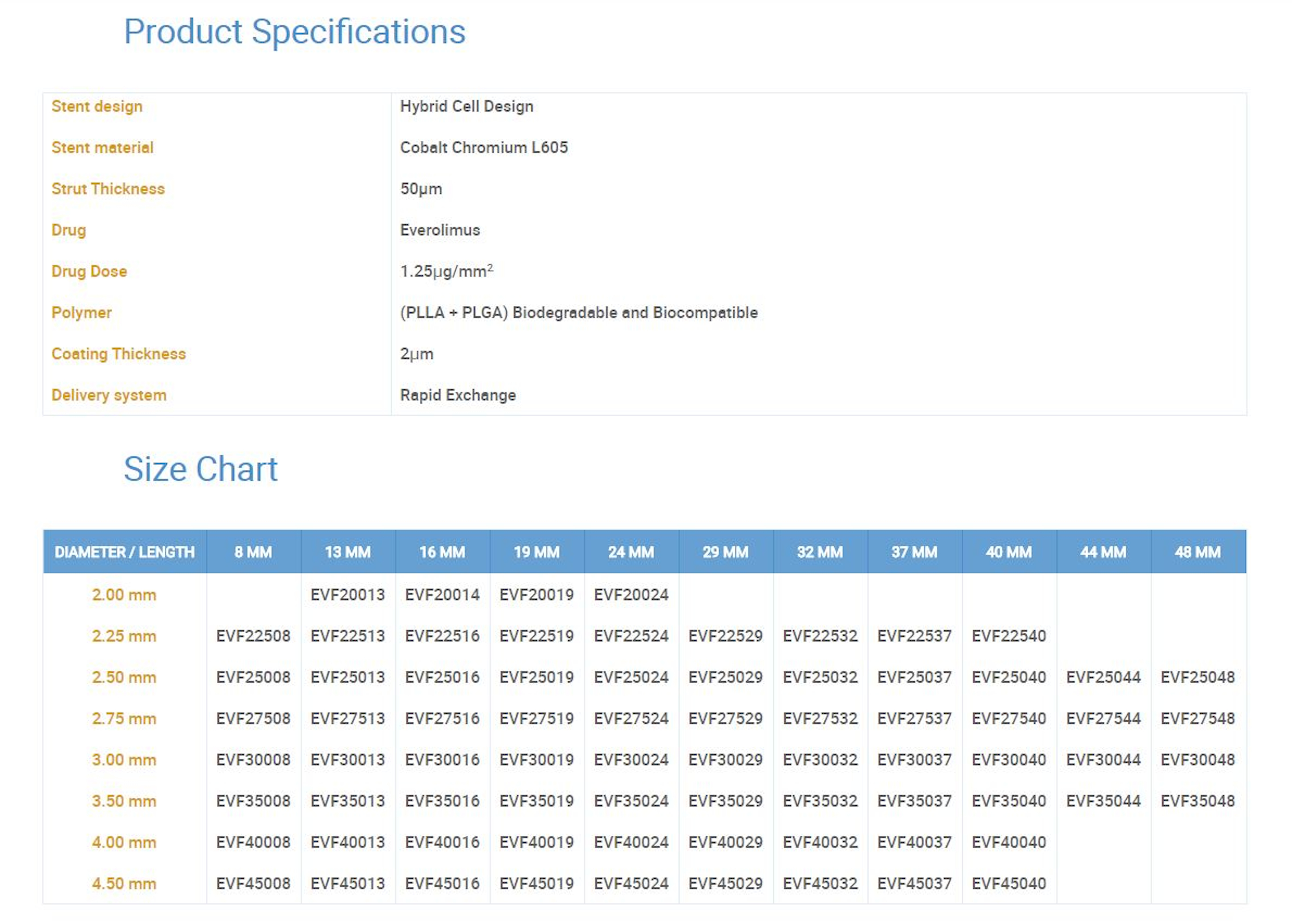This screenshot has height=924, width=1292.
Task: Select the Drug Dose label
Action: [x=89, y=271]
